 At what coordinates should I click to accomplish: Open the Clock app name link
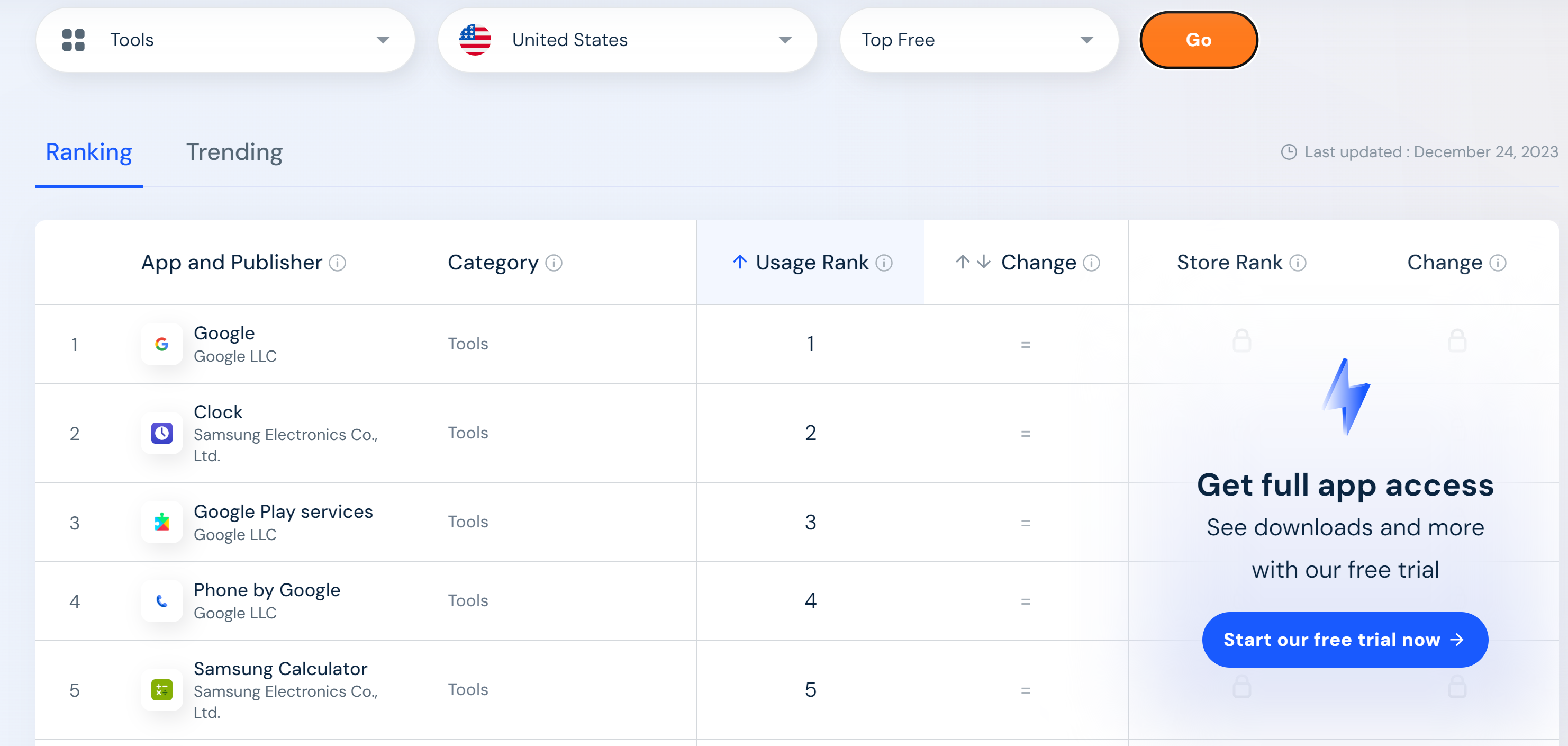pos(218,412)
